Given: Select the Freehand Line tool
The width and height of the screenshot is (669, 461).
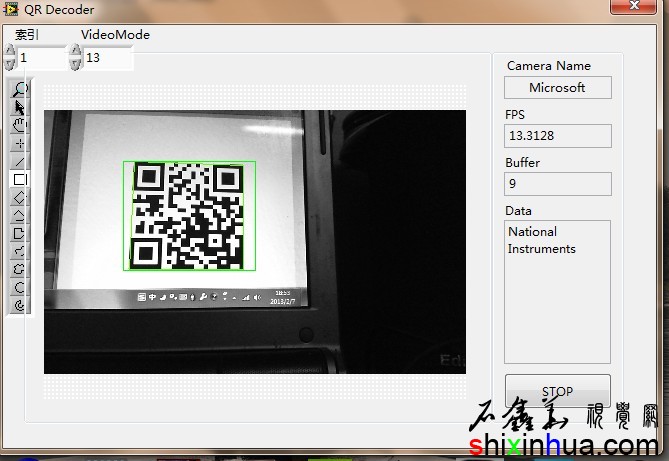Looking at the screenshot, I should (19, 251).
